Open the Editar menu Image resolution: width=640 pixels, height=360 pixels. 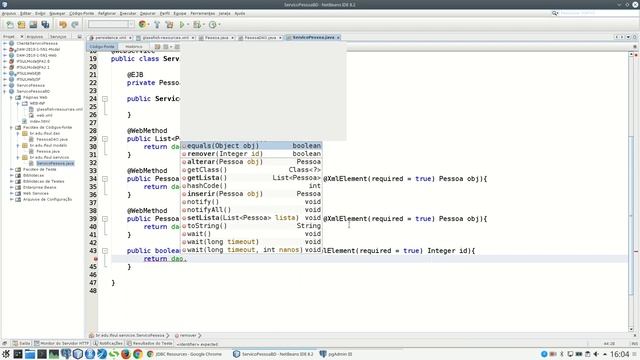26,13
